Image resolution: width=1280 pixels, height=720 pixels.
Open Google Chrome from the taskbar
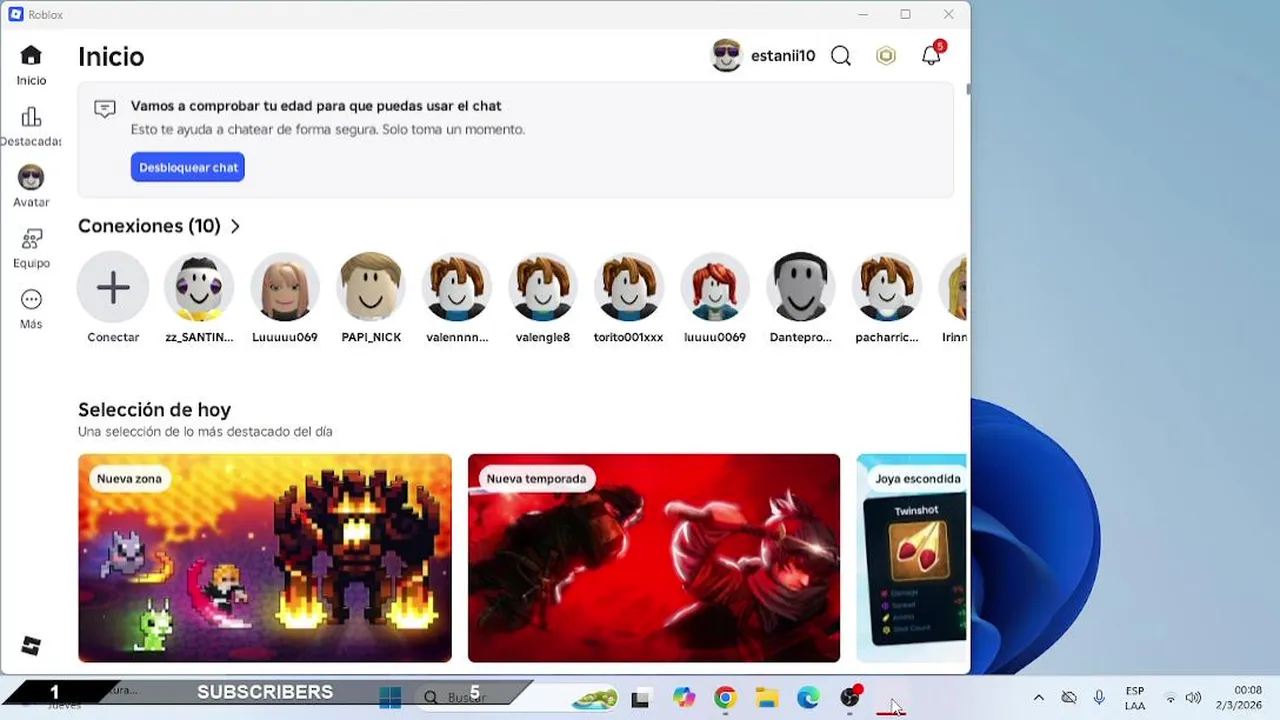725,698
